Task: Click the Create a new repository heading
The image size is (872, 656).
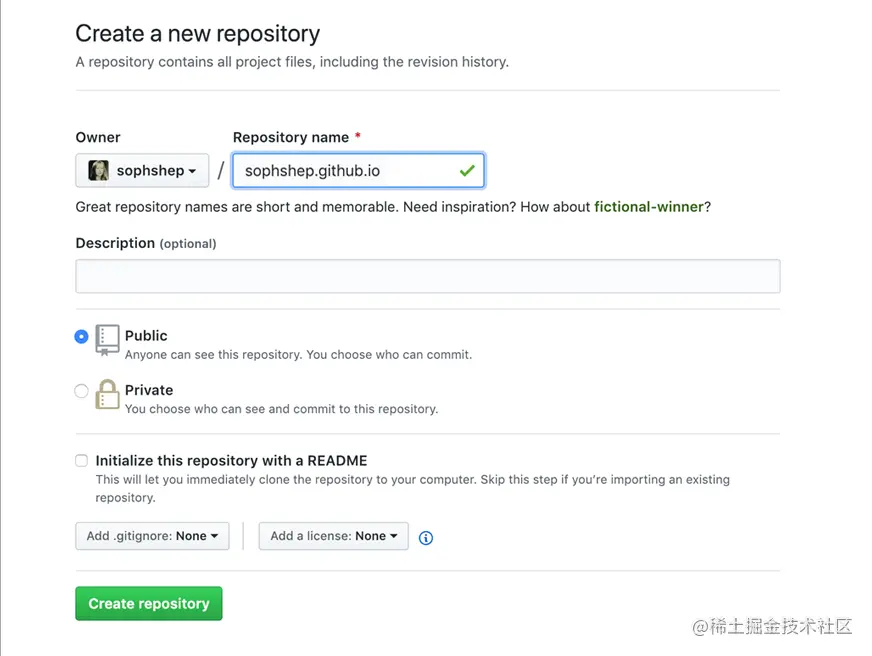Action: (198, 34)
